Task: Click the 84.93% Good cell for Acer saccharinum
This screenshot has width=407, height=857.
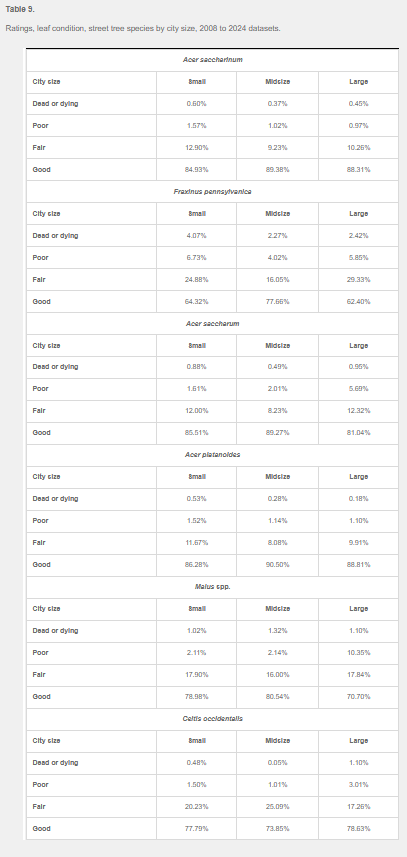Action: coord(197,169)
